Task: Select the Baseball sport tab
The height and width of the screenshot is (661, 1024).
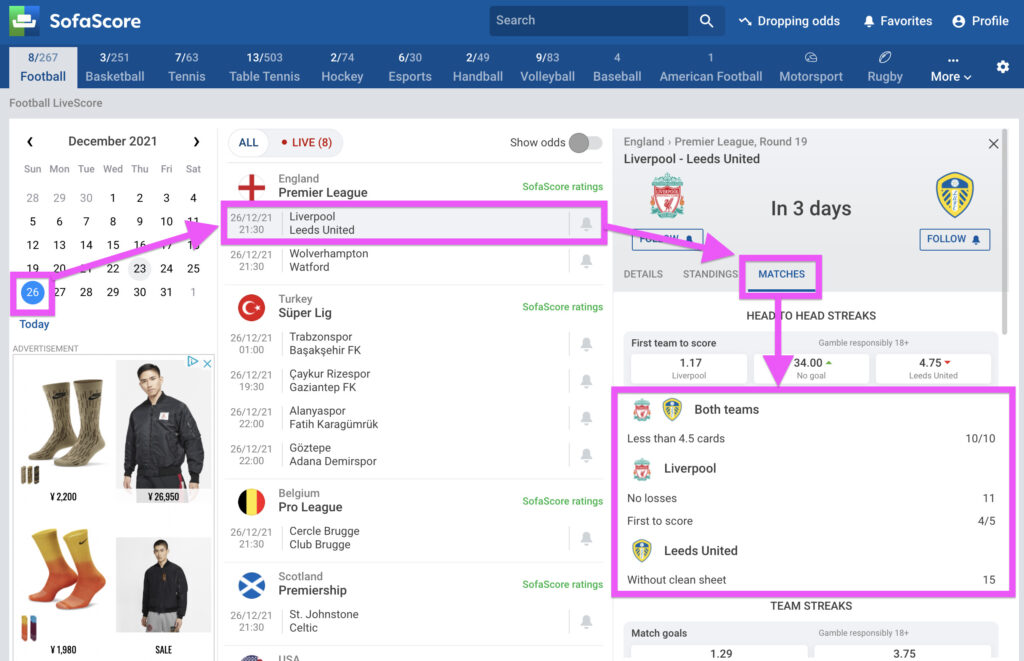Action: click(617, 67)
